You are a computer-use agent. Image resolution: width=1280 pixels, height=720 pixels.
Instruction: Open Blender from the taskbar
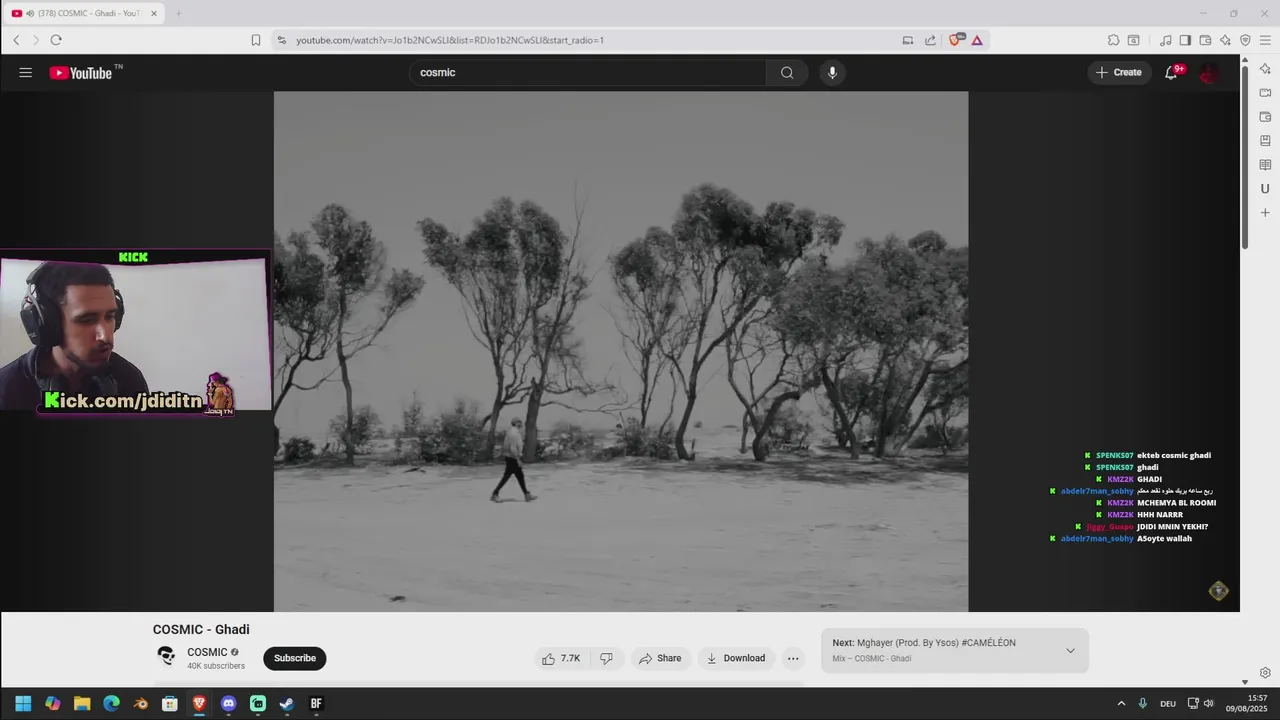[x=141, y=704]
